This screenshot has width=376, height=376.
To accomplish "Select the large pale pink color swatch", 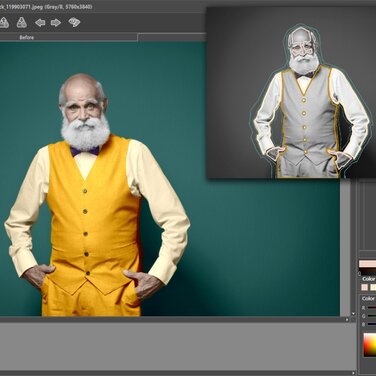I will coord(367,264).
